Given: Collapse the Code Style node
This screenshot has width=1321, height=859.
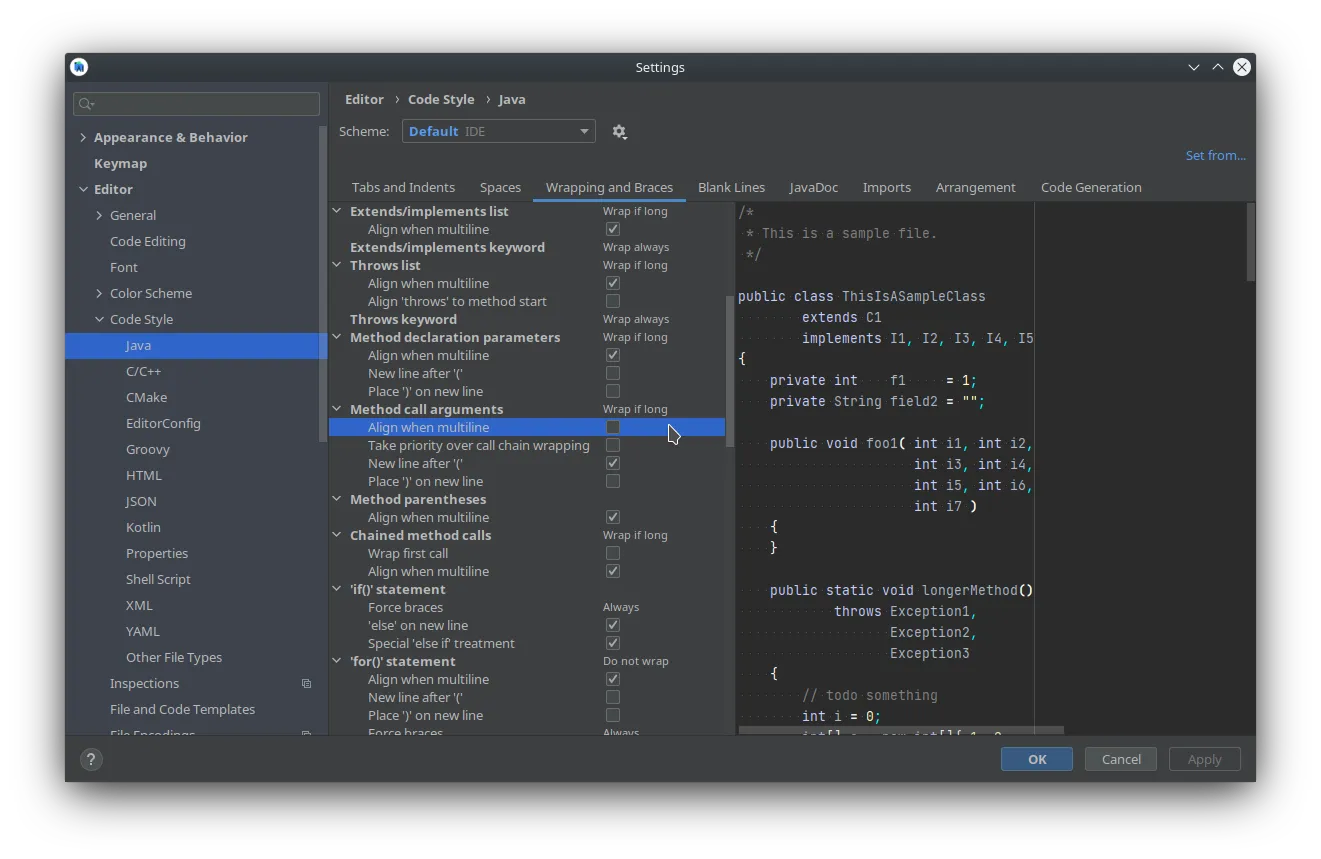Looking at the screenshot, I should click(x=99, y=319).
